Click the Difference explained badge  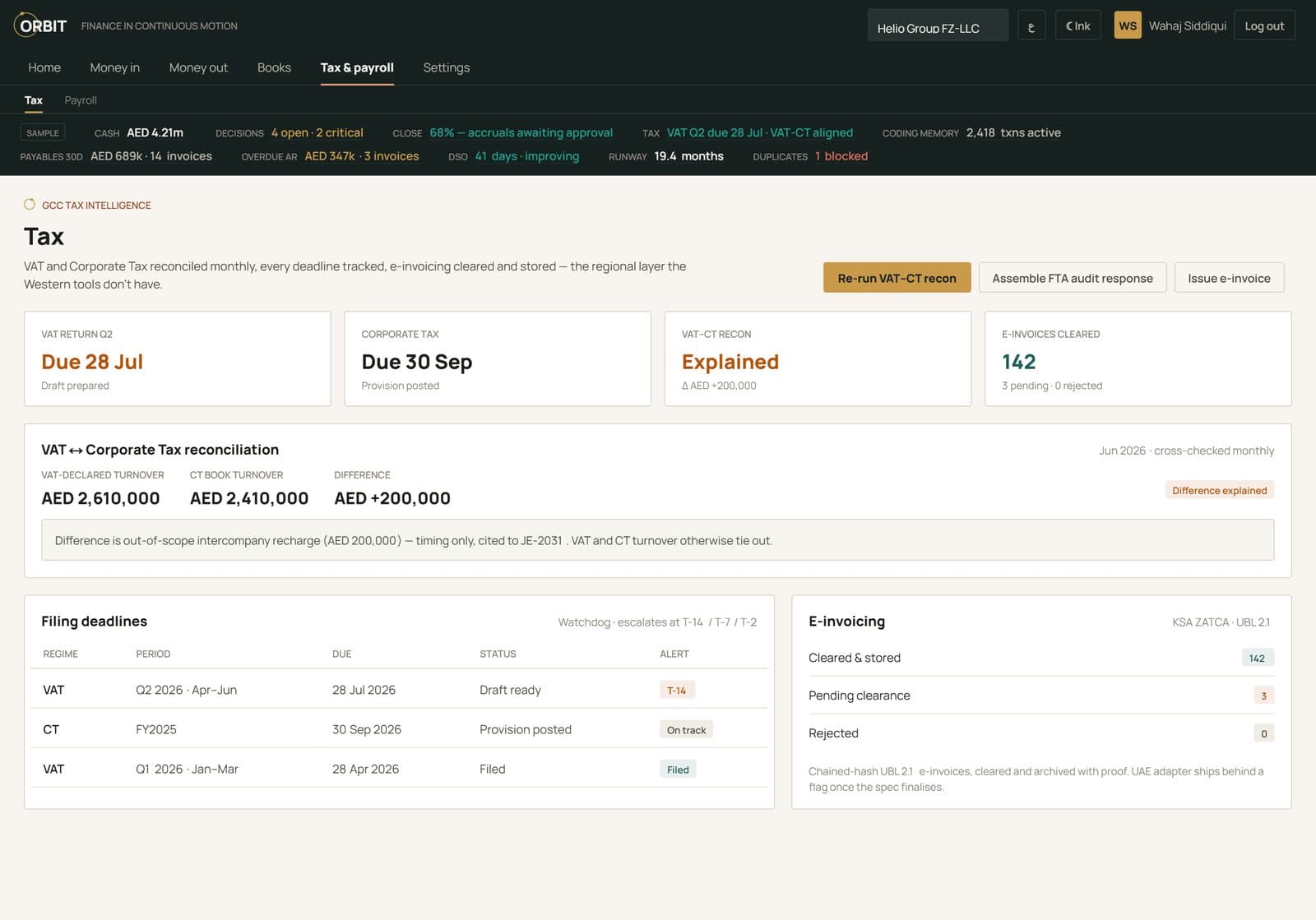click(x=1220, y=490)
